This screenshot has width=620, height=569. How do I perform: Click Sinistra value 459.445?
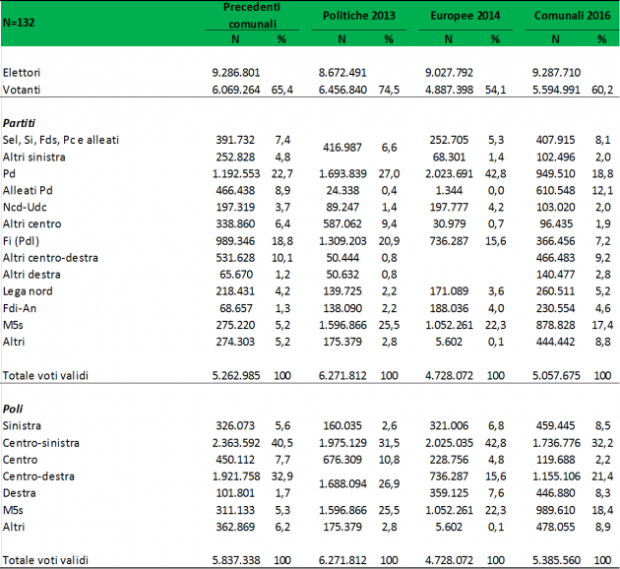(556, 426)
